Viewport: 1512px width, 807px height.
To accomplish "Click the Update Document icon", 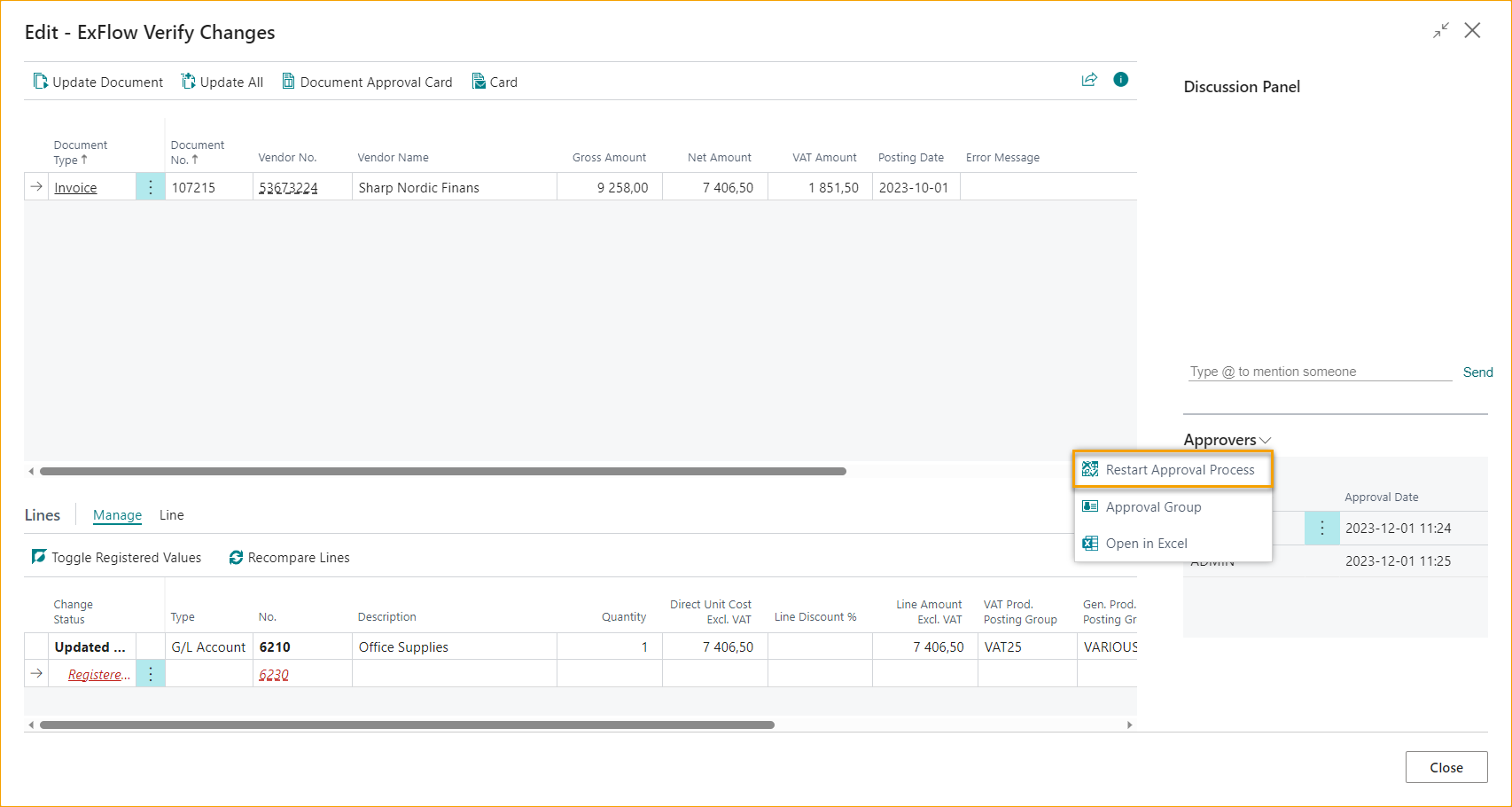I will pos(41,81).
